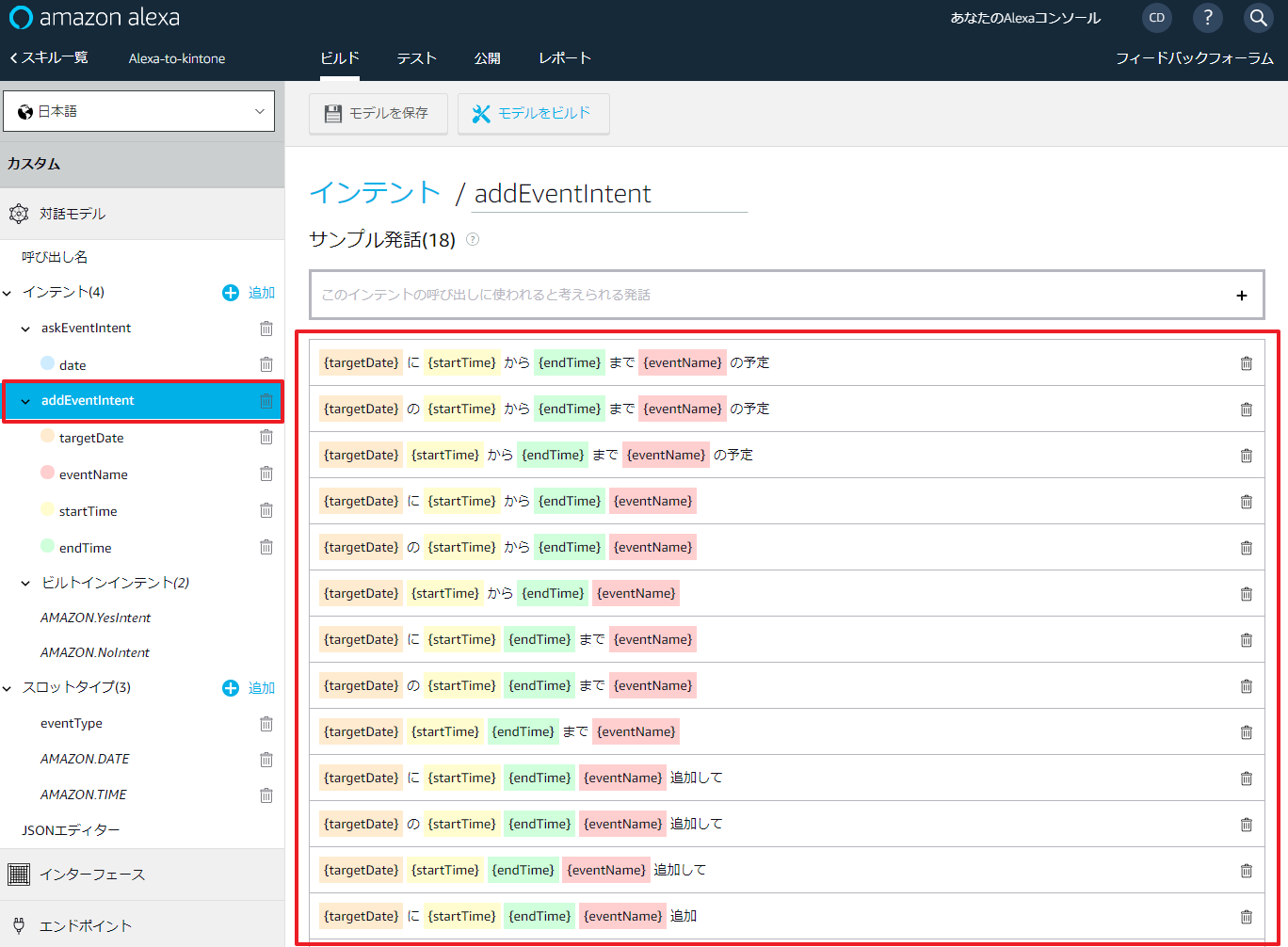Delete the AMAZON.TIME slot type
The height and width of the screenshot is (947, 1288).
point(266,795)
